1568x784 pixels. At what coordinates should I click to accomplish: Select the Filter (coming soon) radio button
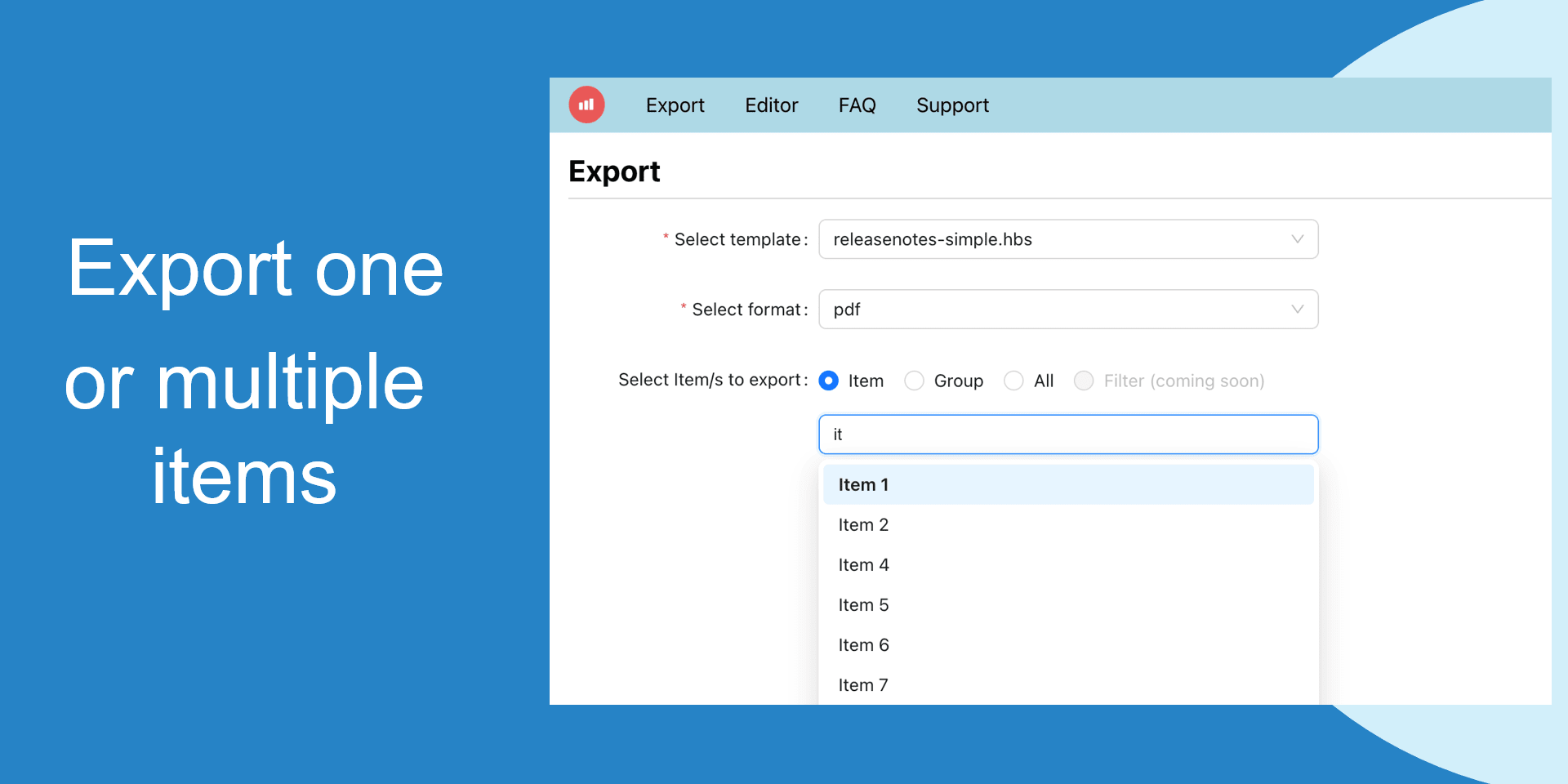1084,381
